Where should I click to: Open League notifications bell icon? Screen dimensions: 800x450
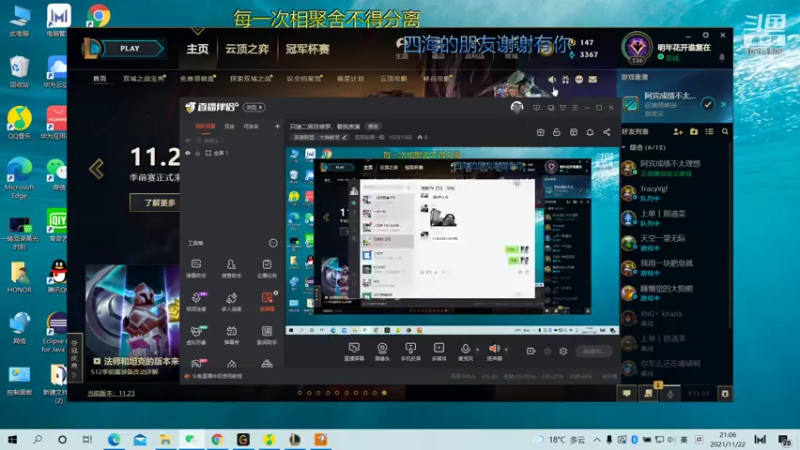tap(721, 57)
